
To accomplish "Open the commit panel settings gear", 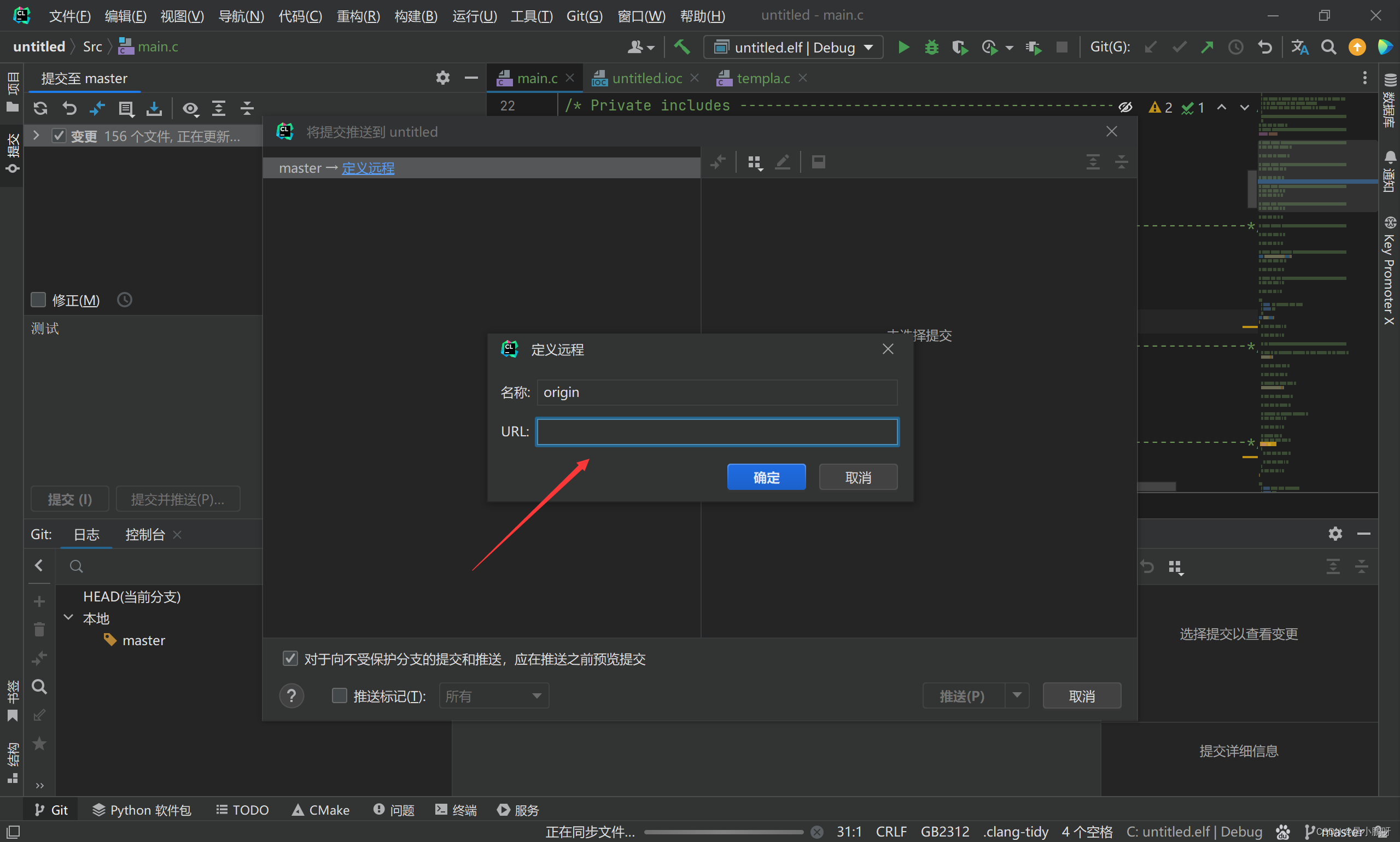I will point(442,78).
